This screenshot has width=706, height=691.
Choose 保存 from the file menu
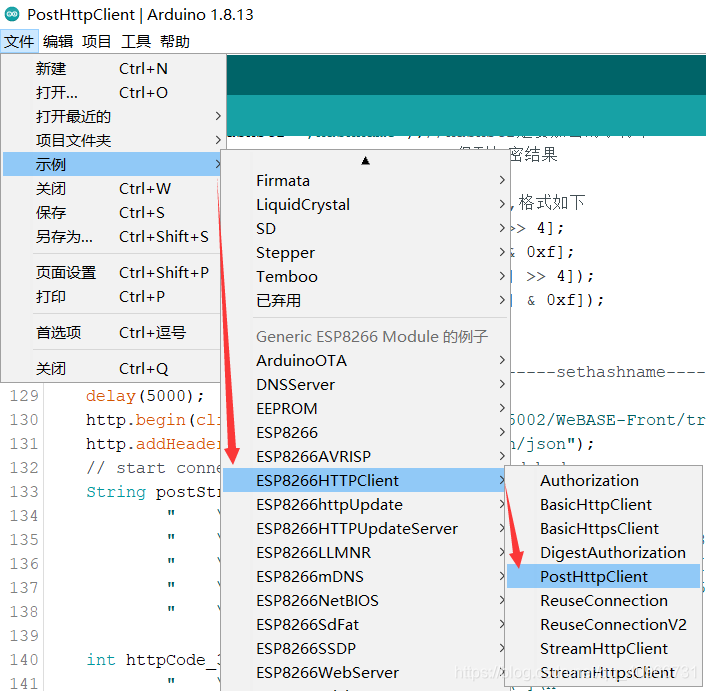[x=113, y=212]
